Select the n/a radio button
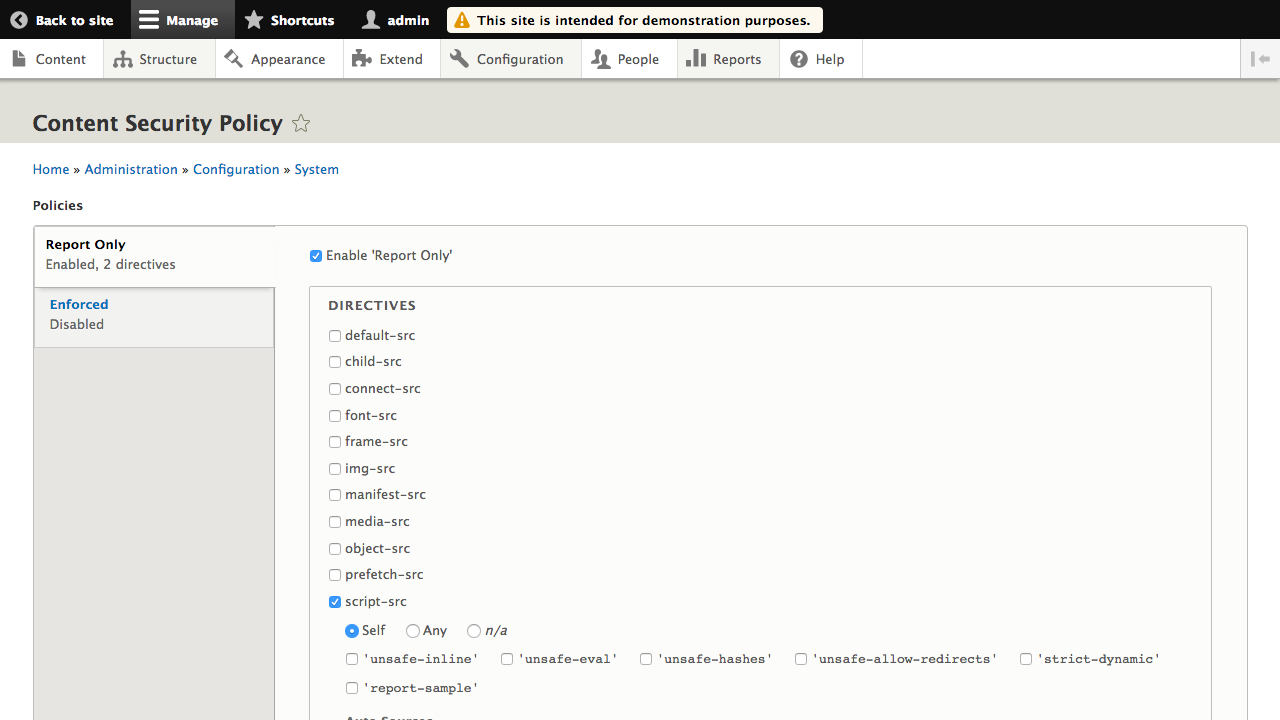1280x720 pixels. coord(474,631)
